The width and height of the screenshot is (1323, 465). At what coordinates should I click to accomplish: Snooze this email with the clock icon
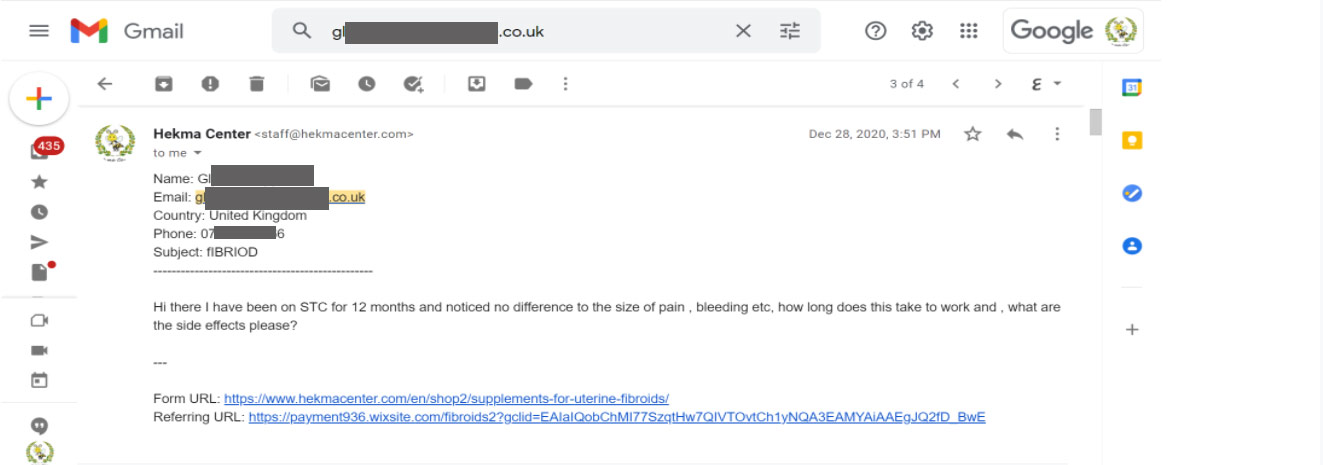[367, 84]
